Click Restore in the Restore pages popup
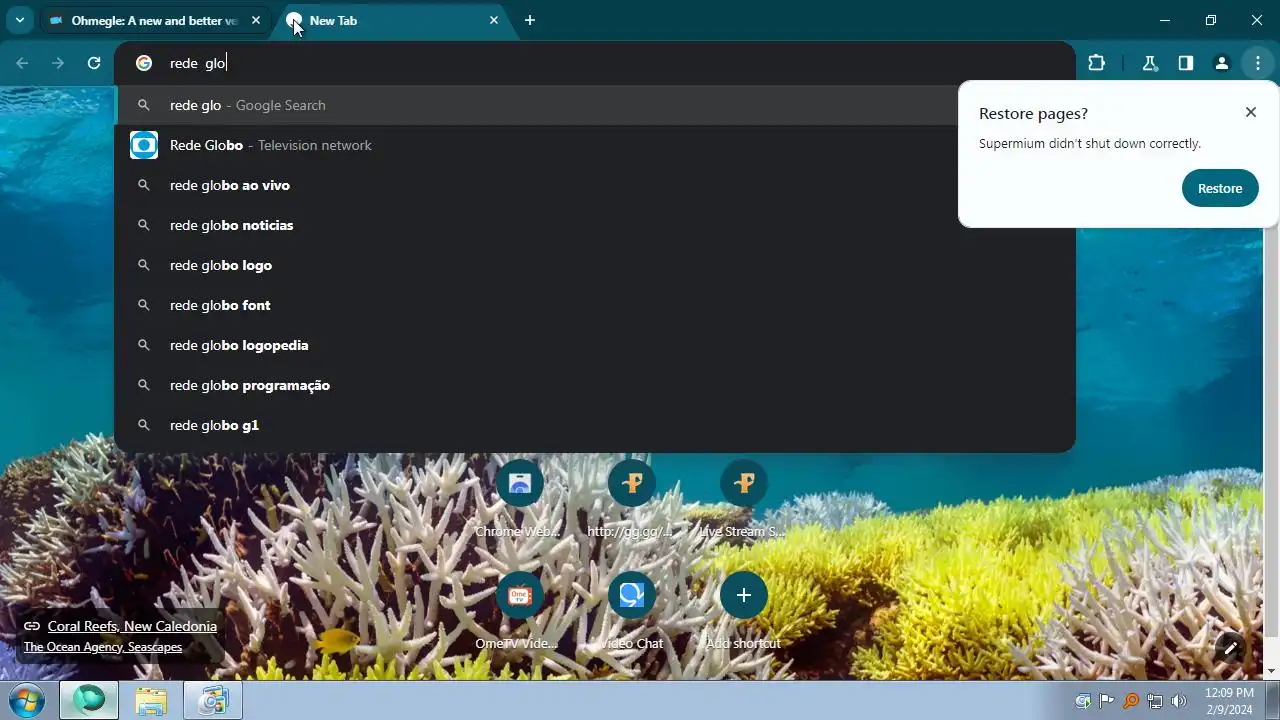The height and width of the screenshot is (720, 1280). (x=1220, y=188)
